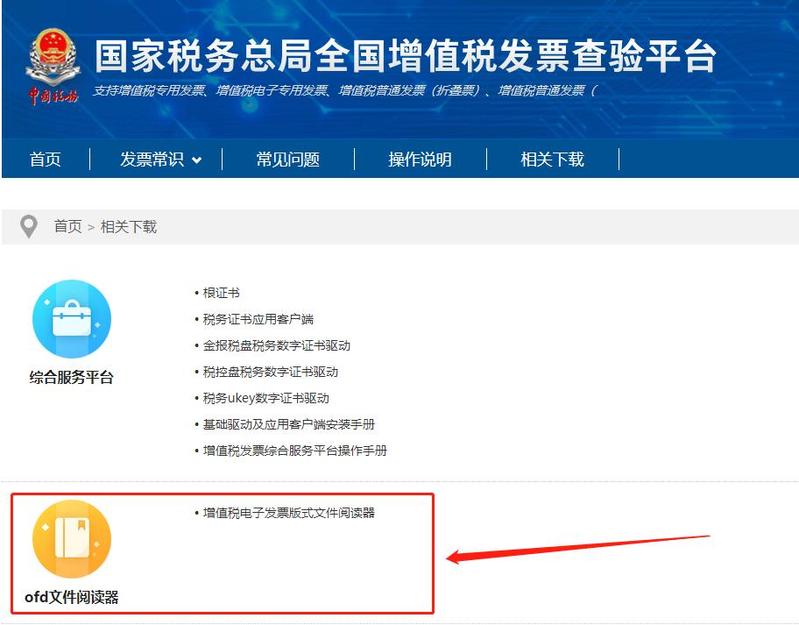The height and width of the screenshot is (625, 799).
Task: Open the 操作说明 menu item
Action: [420, 159]
